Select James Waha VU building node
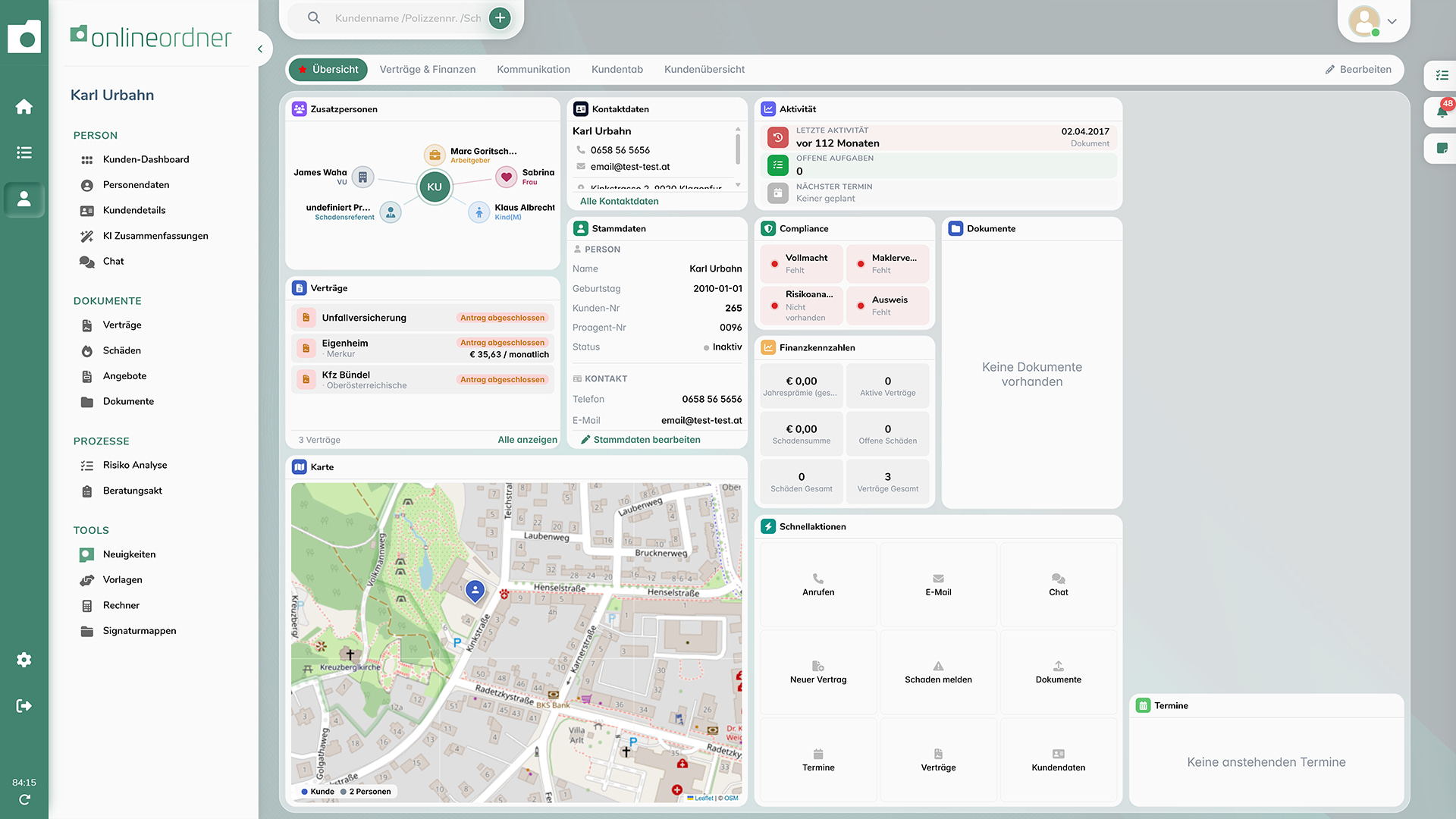 pyautogui.click(x=362, y=177)
